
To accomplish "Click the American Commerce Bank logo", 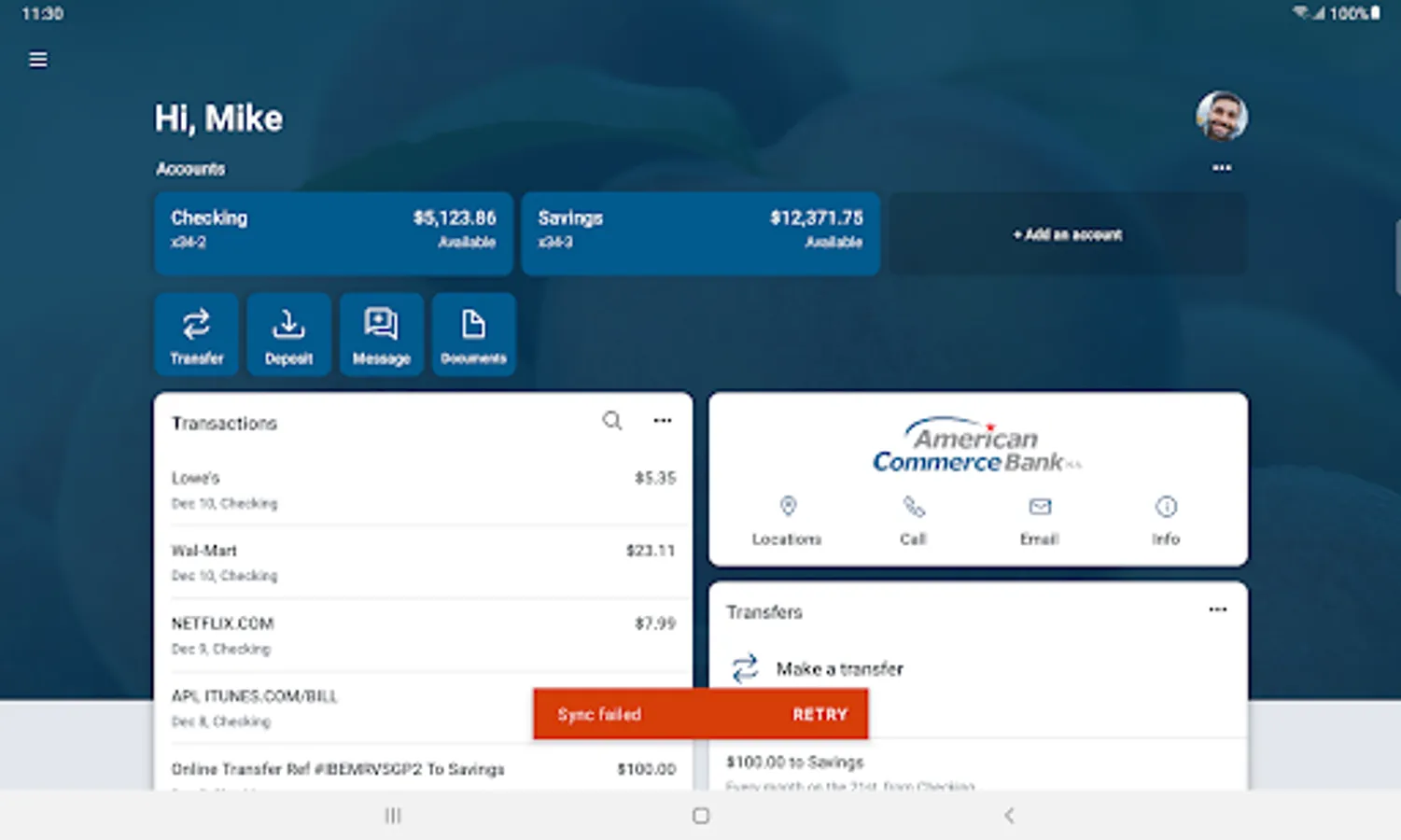I will (976, 445).
